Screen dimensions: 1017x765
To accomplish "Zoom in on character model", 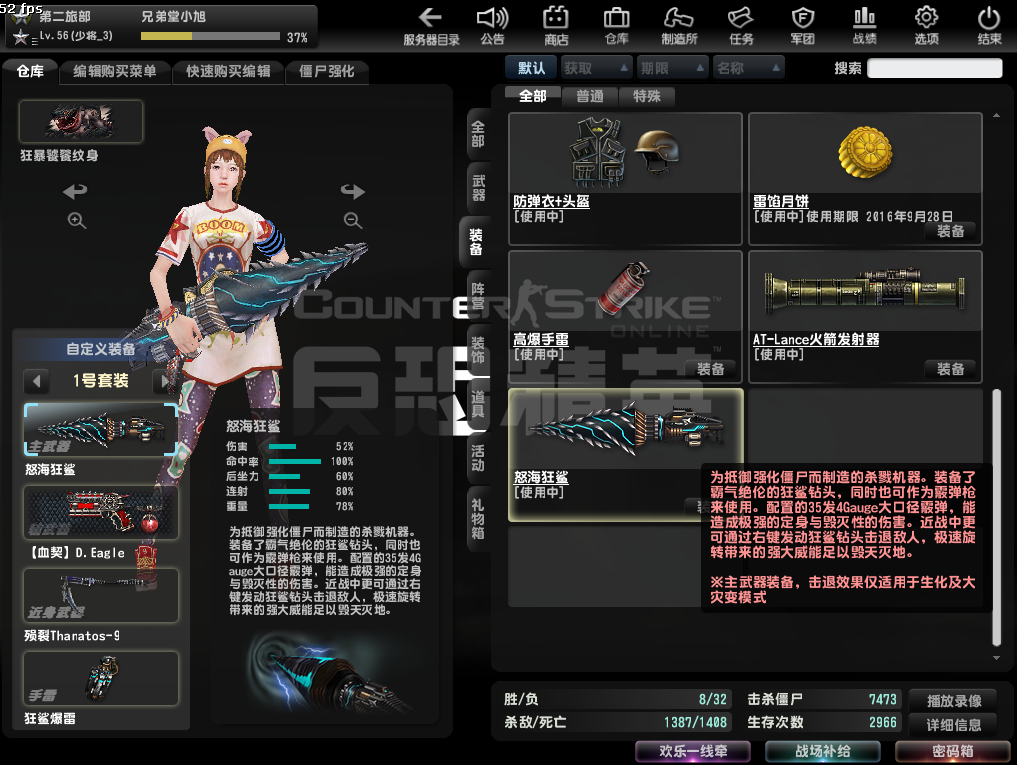I will click(77, 221).
